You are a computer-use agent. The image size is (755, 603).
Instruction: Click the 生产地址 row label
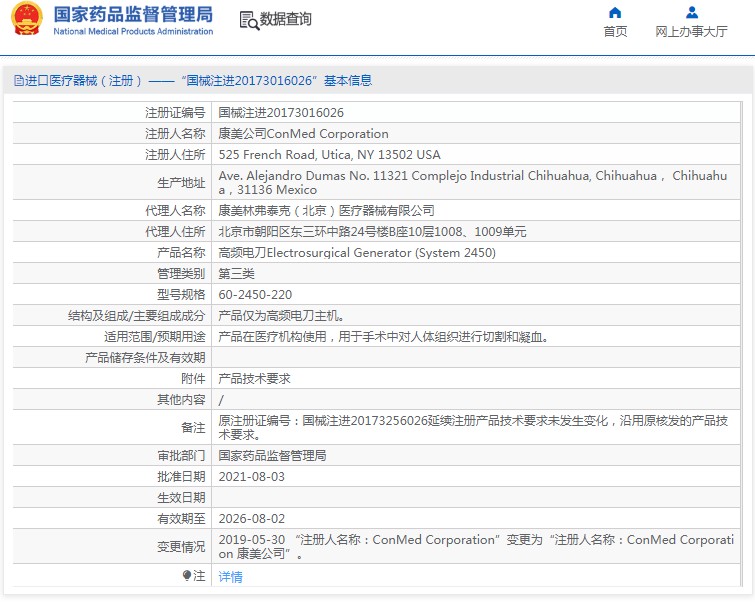click(181, 183)
